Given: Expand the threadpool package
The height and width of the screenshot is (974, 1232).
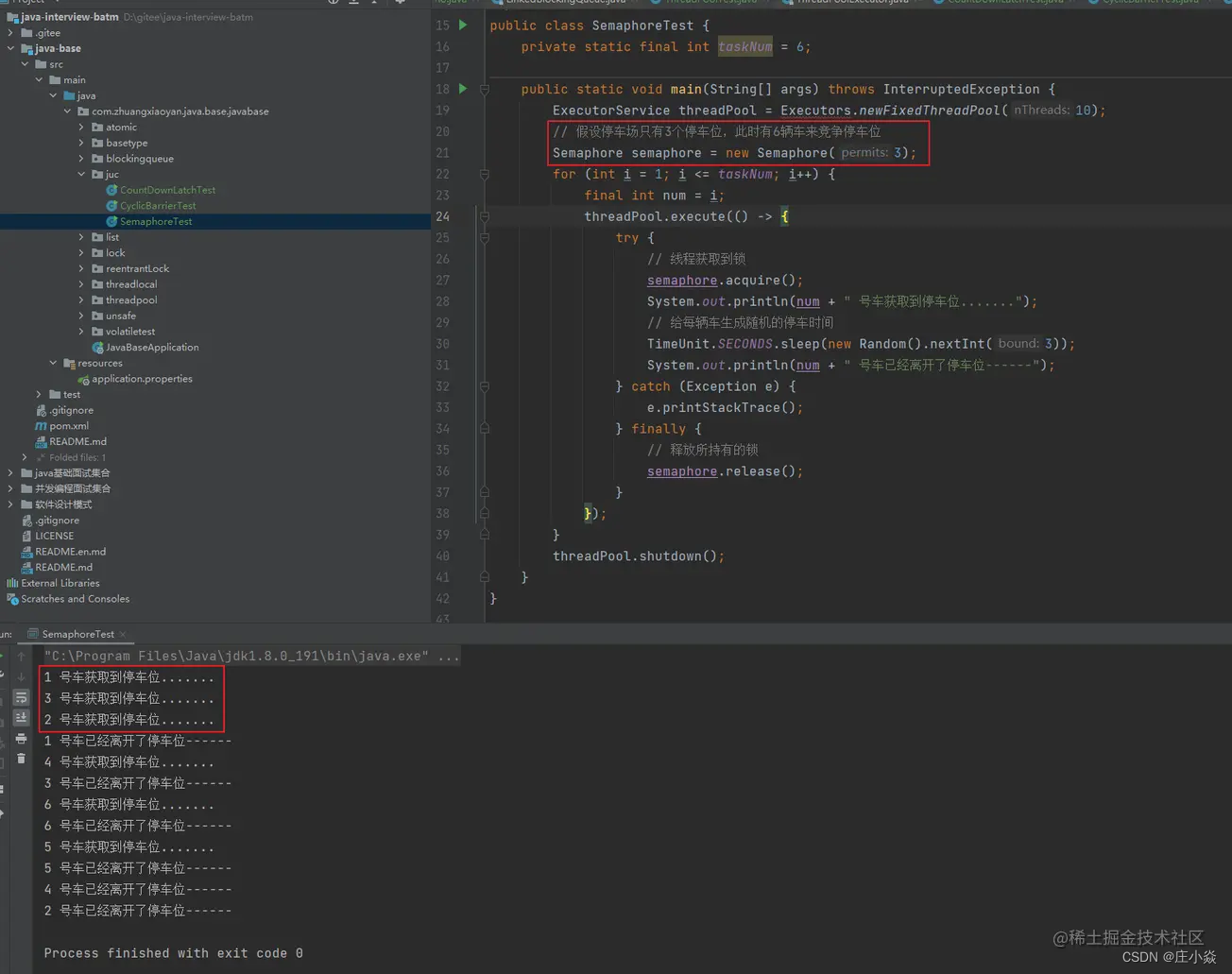Looking at the screenshot, I should tap(81, 300).
